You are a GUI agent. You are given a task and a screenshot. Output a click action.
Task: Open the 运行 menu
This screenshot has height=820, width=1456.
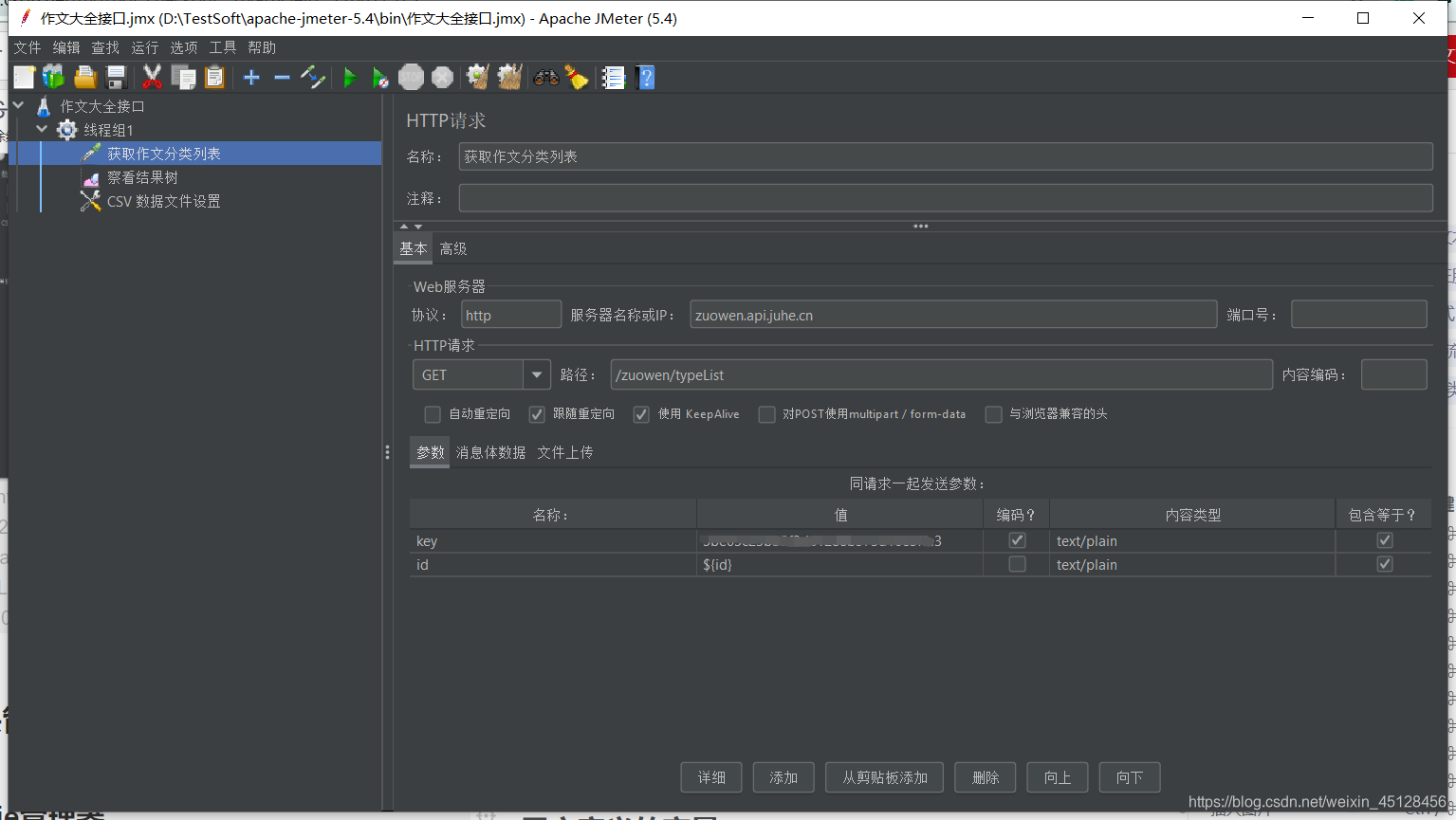[145, 47]
